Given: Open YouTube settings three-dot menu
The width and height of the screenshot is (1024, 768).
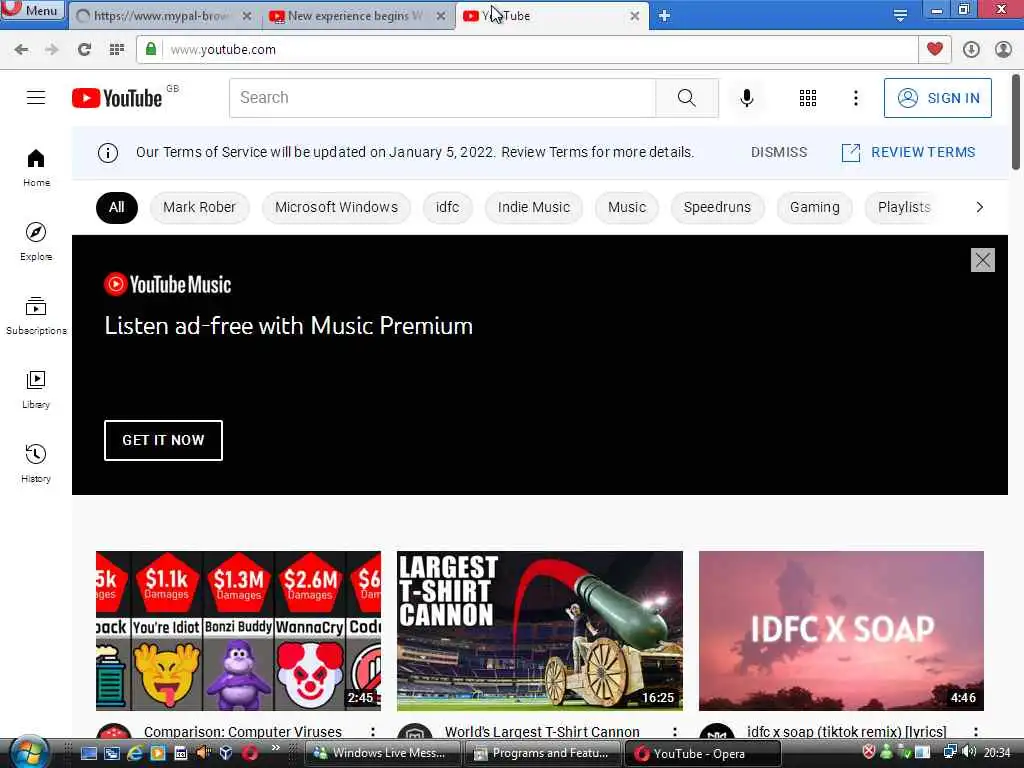Looking at the screenshot, I should pos(856,98).
